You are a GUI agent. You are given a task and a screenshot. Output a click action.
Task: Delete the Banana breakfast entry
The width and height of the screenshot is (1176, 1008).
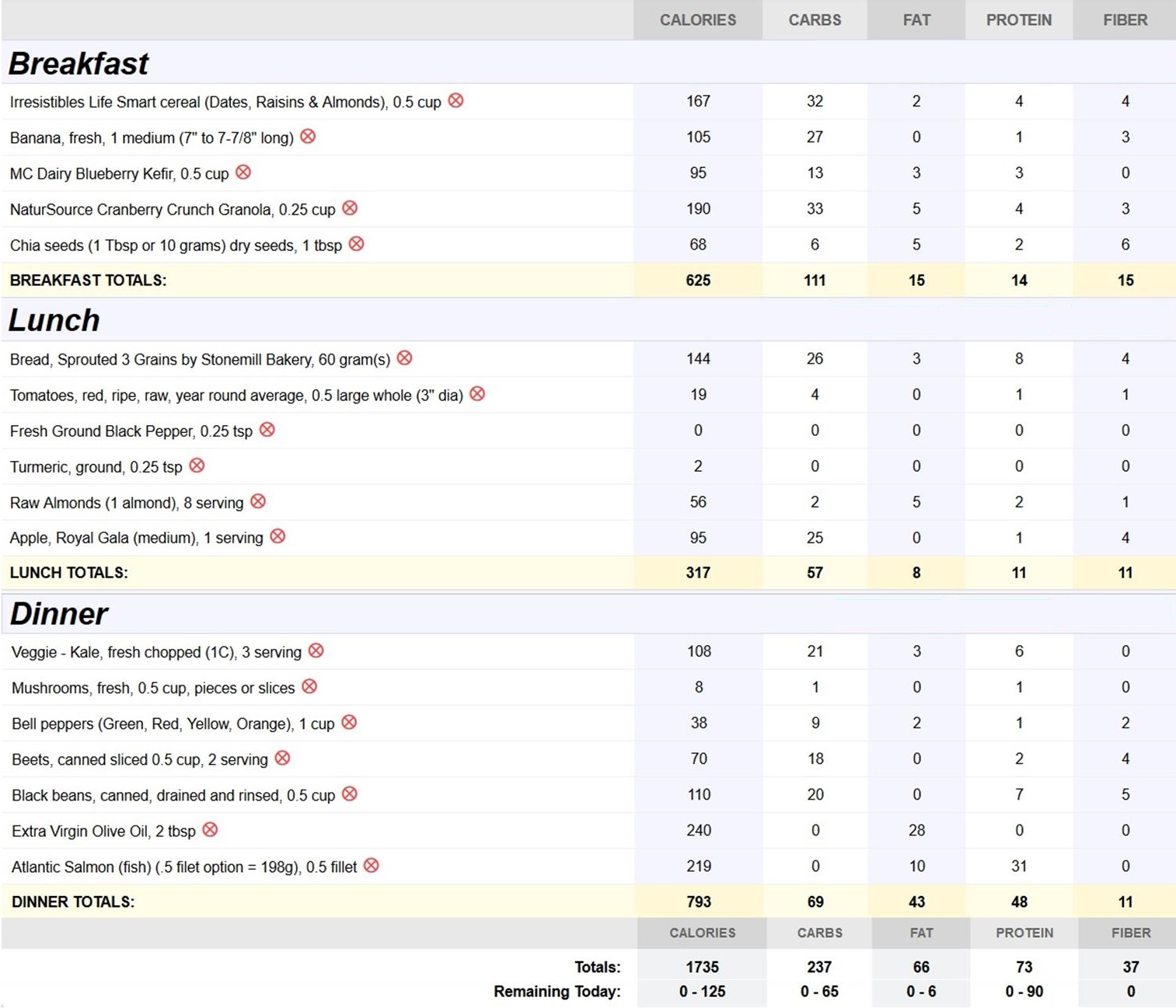(x=308, y=137)
